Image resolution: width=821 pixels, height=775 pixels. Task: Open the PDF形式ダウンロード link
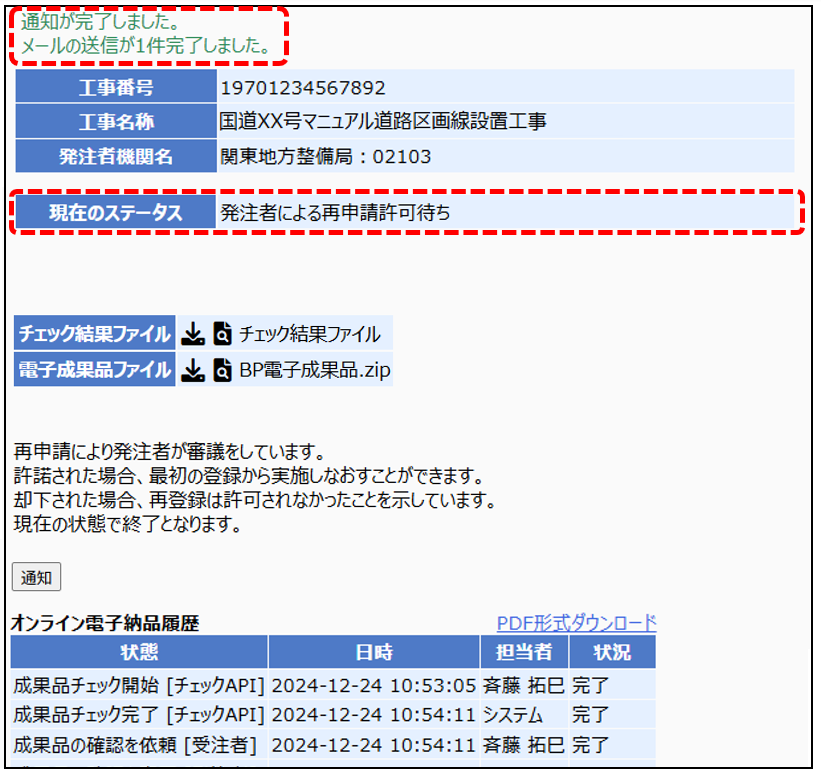(x=576, y=623)
